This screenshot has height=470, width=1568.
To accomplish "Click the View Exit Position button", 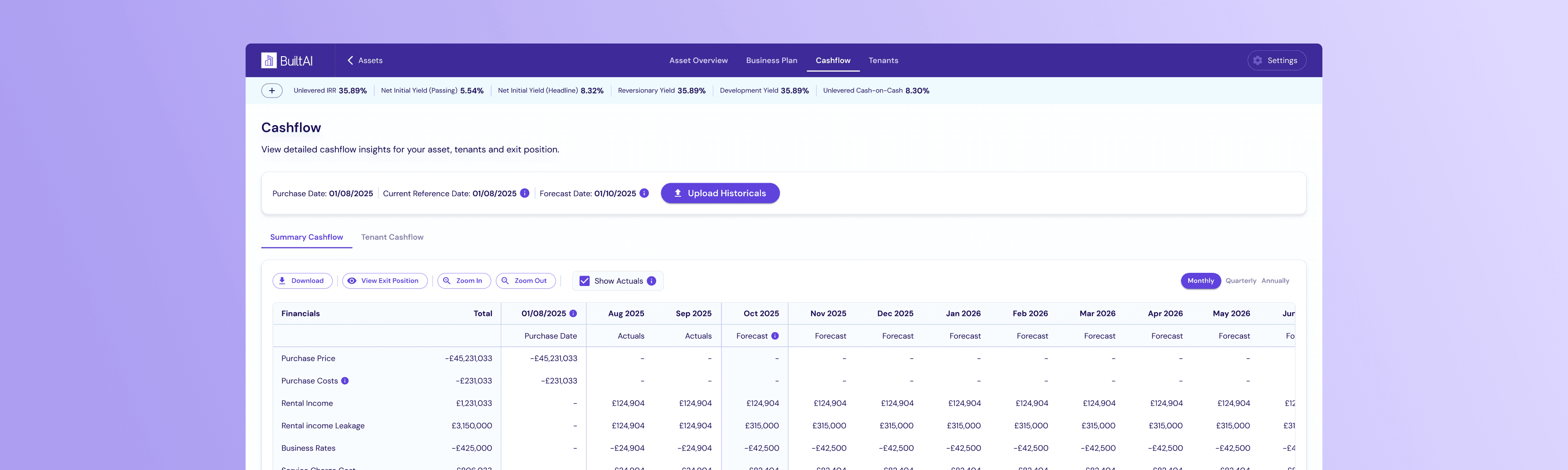I will [385, 281].
